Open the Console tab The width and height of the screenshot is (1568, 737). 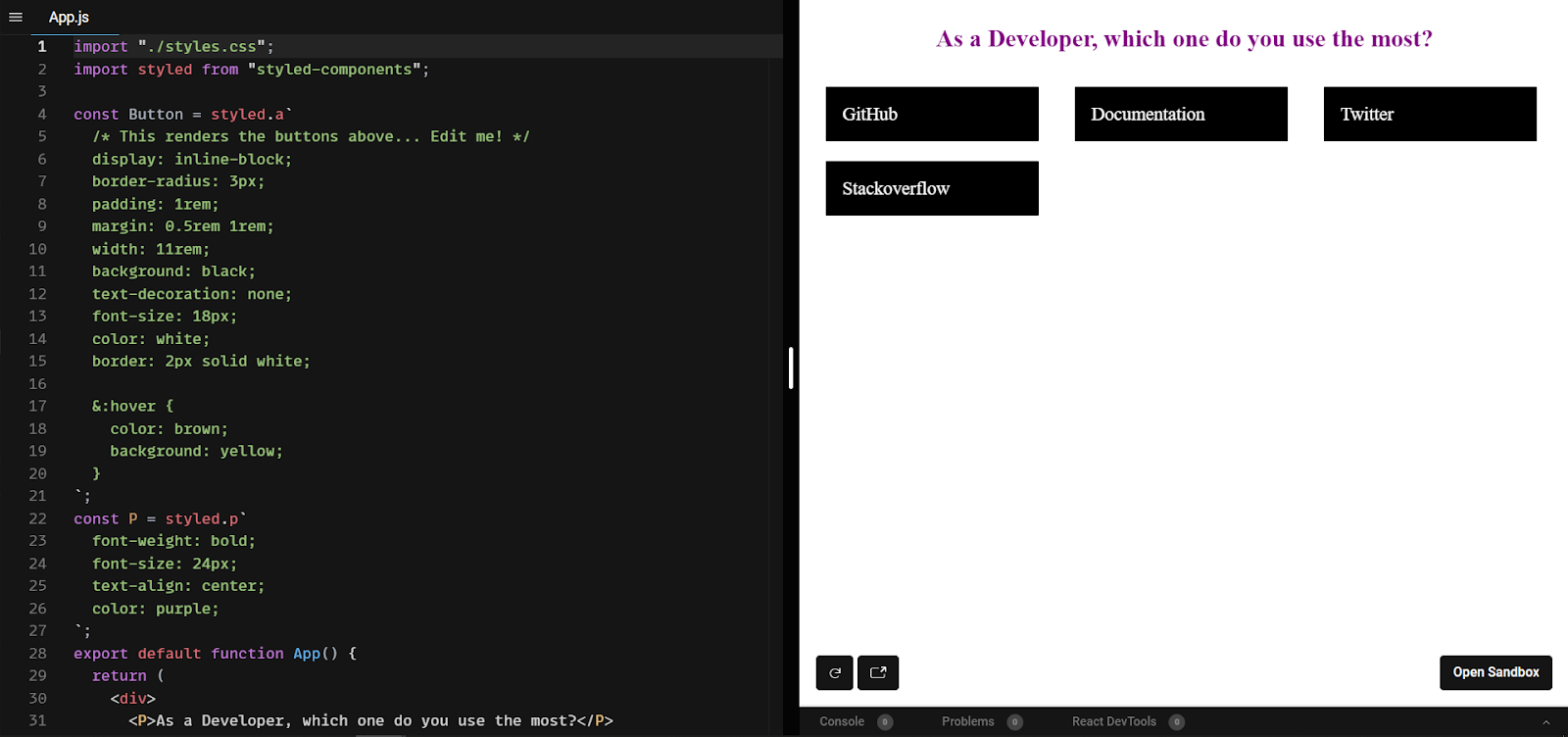[x=842, y=721]
